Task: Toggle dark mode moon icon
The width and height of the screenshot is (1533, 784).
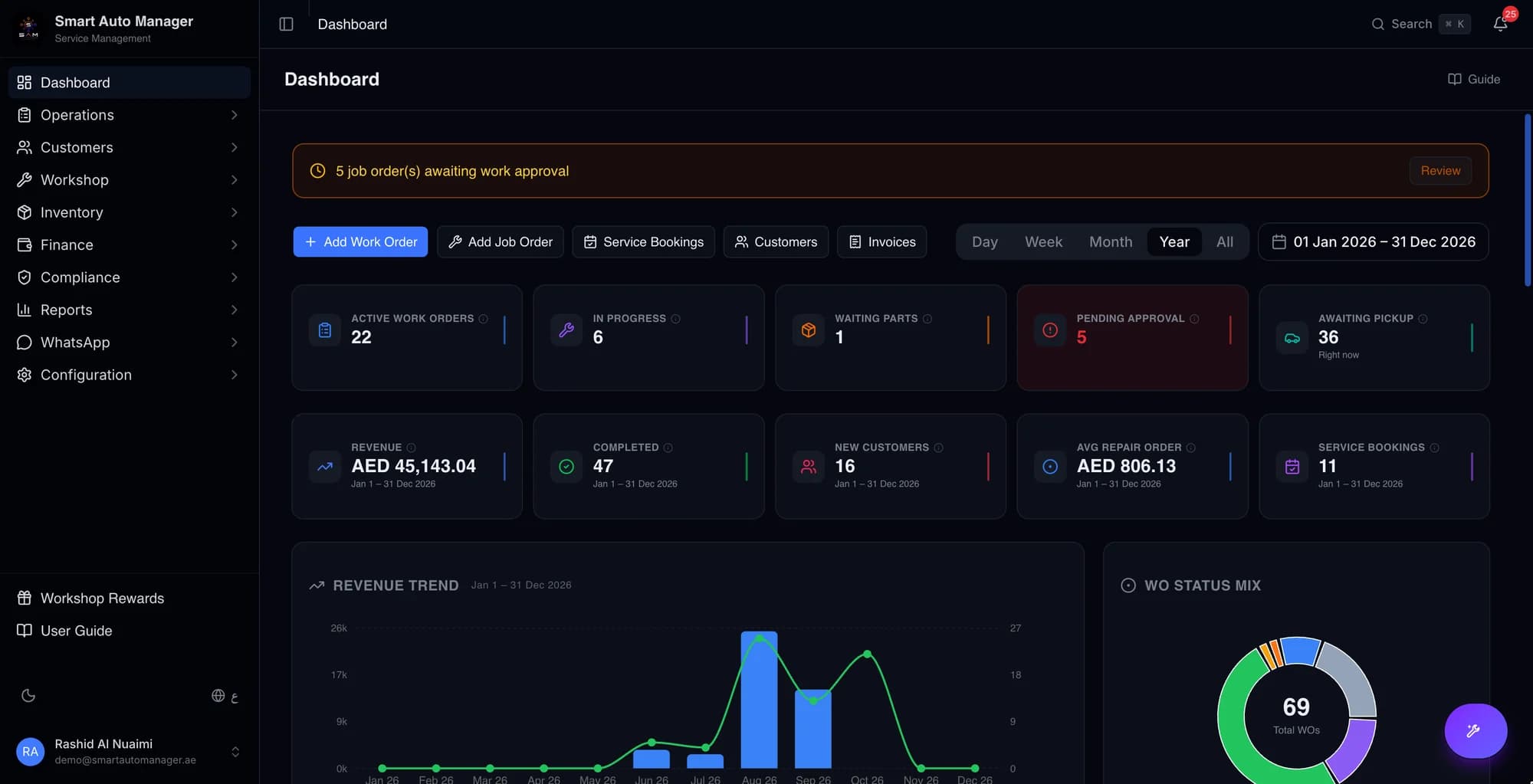Action: pyautogui.click(x=28, y=695)
